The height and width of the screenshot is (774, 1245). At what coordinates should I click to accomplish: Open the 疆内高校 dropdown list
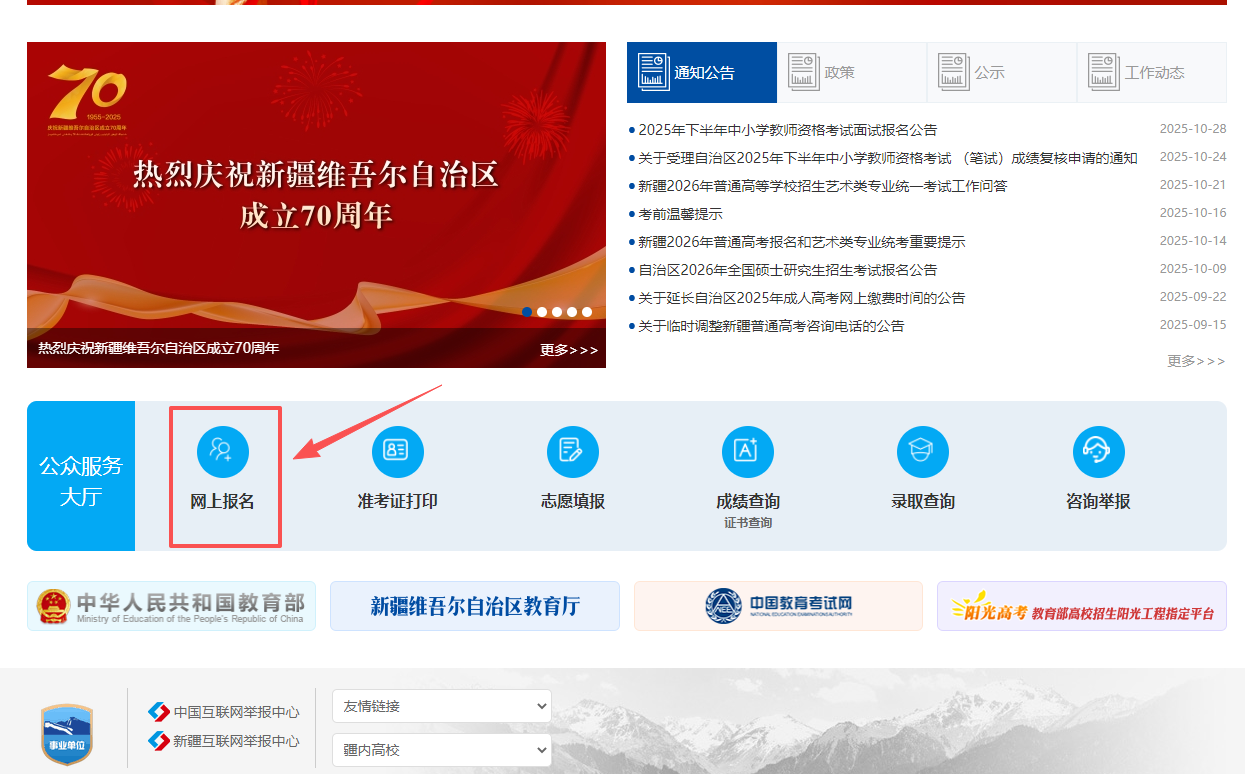(x=441, y=750)
